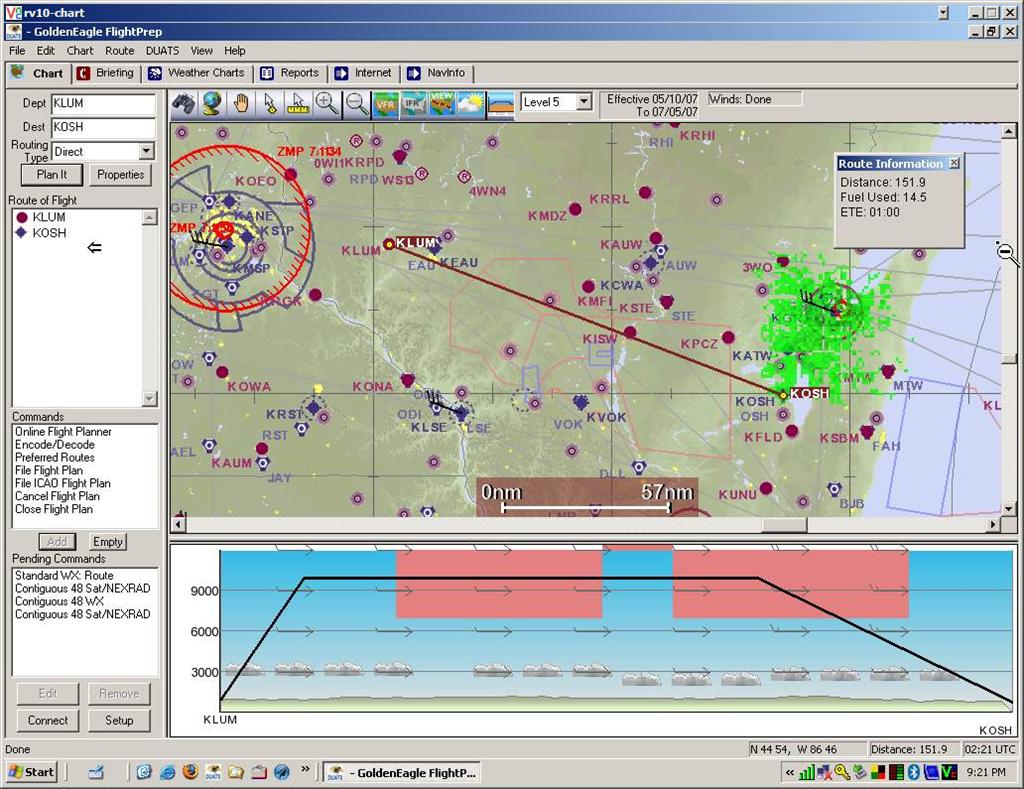Image resolution: width=1024 pixels, height=789 pixels.
Task: Click map horizontal scroll left arrow
Action: point(178,524)
